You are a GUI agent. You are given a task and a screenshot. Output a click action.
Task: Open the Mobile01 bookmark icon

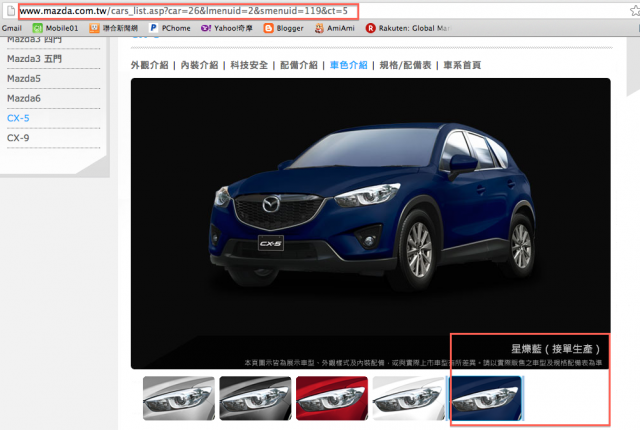pos(37,28)
